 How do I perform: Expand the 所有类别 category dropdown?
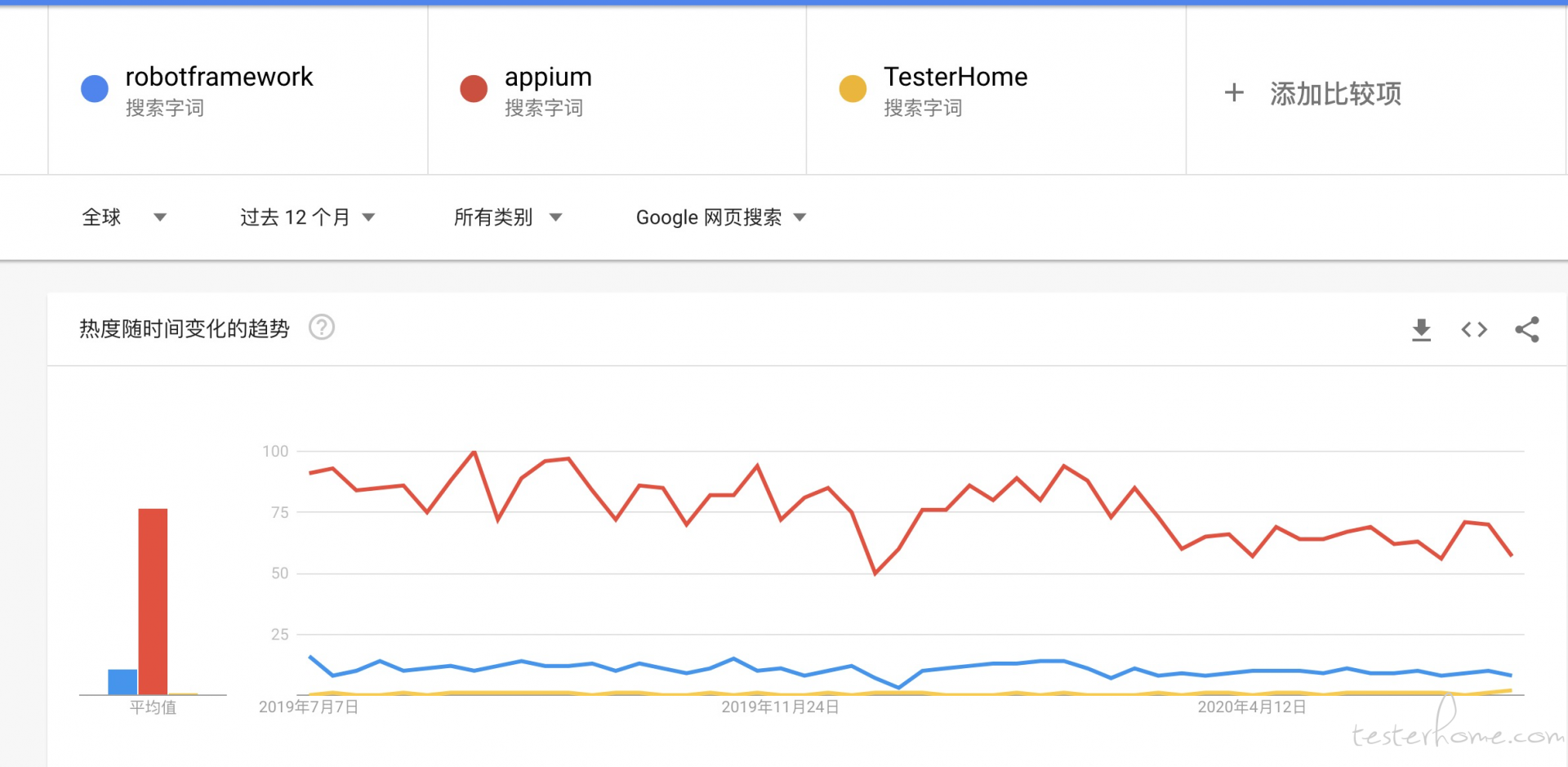(508, 217)
